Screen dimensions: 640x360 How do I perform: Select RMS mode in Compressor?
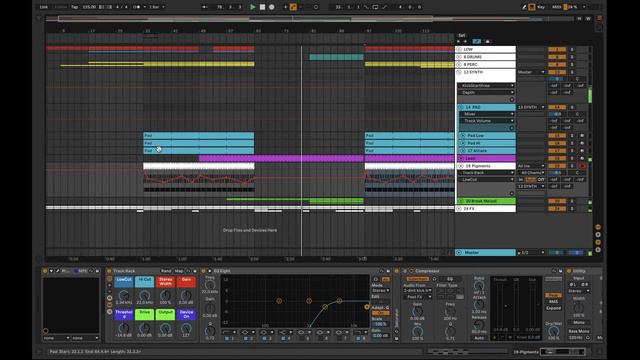point(553,302)
